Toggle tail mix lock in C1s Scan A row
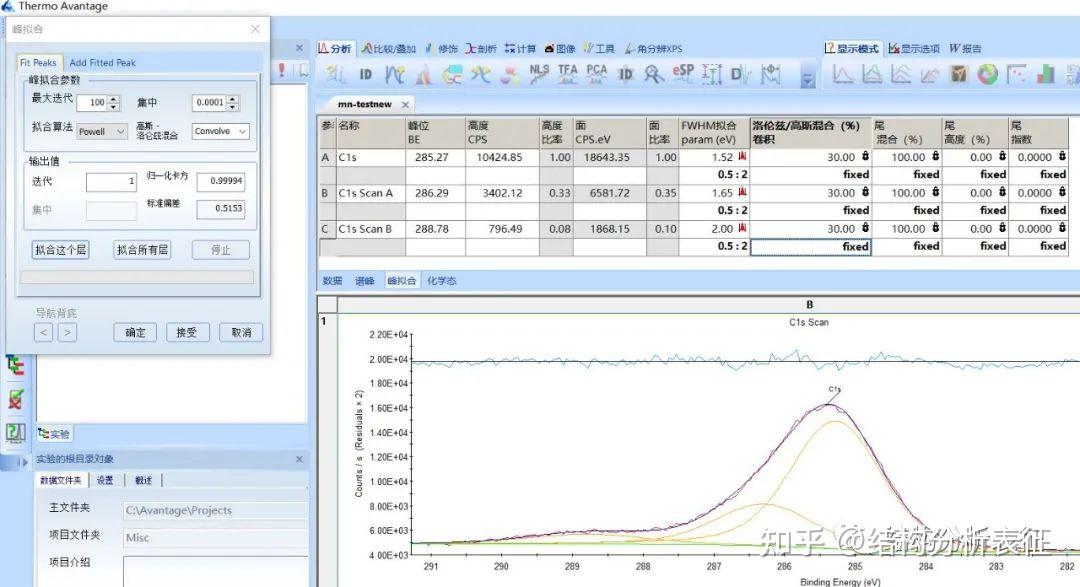The height and width of the screenshot is (587, 1080). pos(935,192)
